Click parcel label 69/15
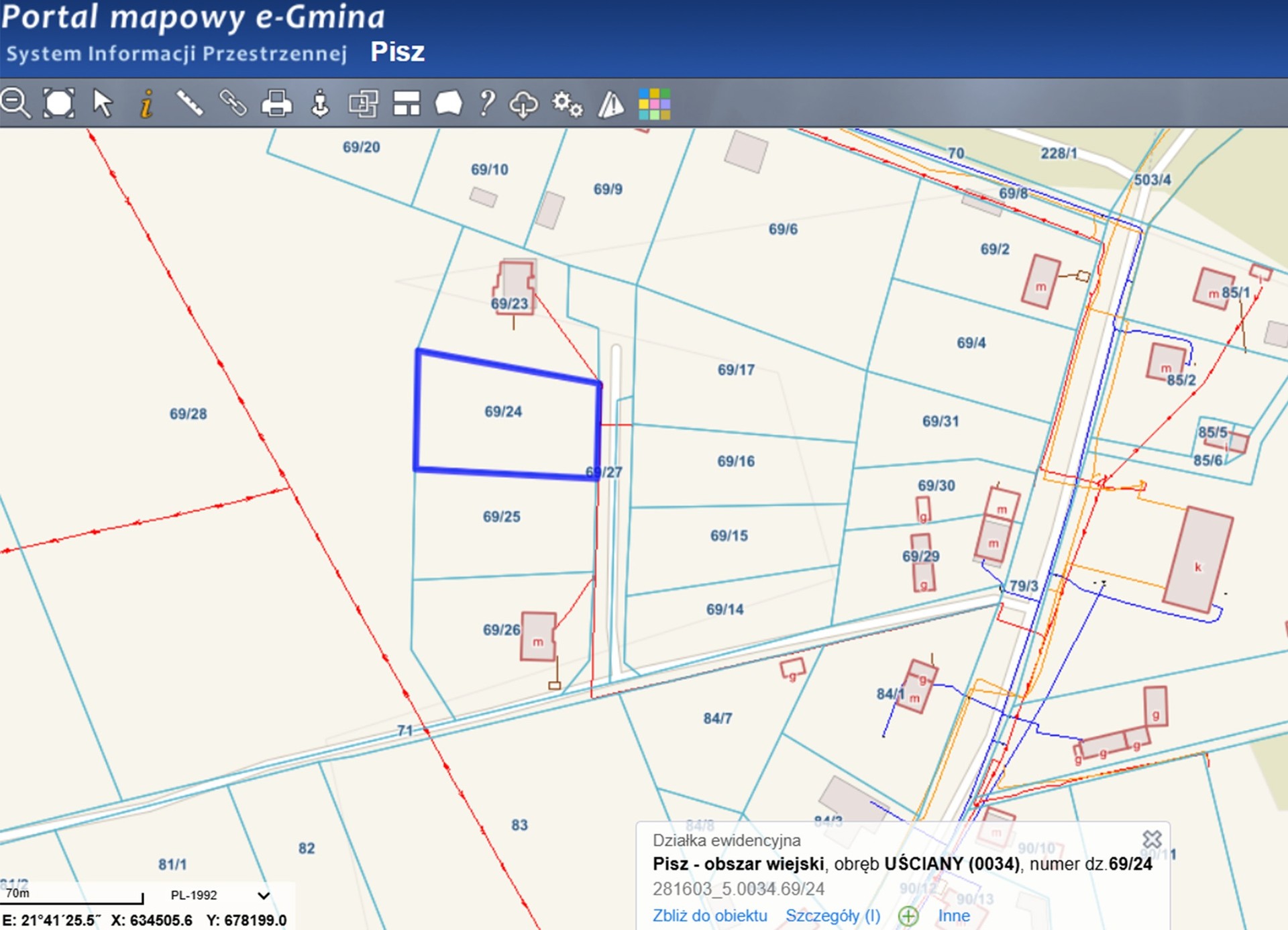 [x=729, y=535]
